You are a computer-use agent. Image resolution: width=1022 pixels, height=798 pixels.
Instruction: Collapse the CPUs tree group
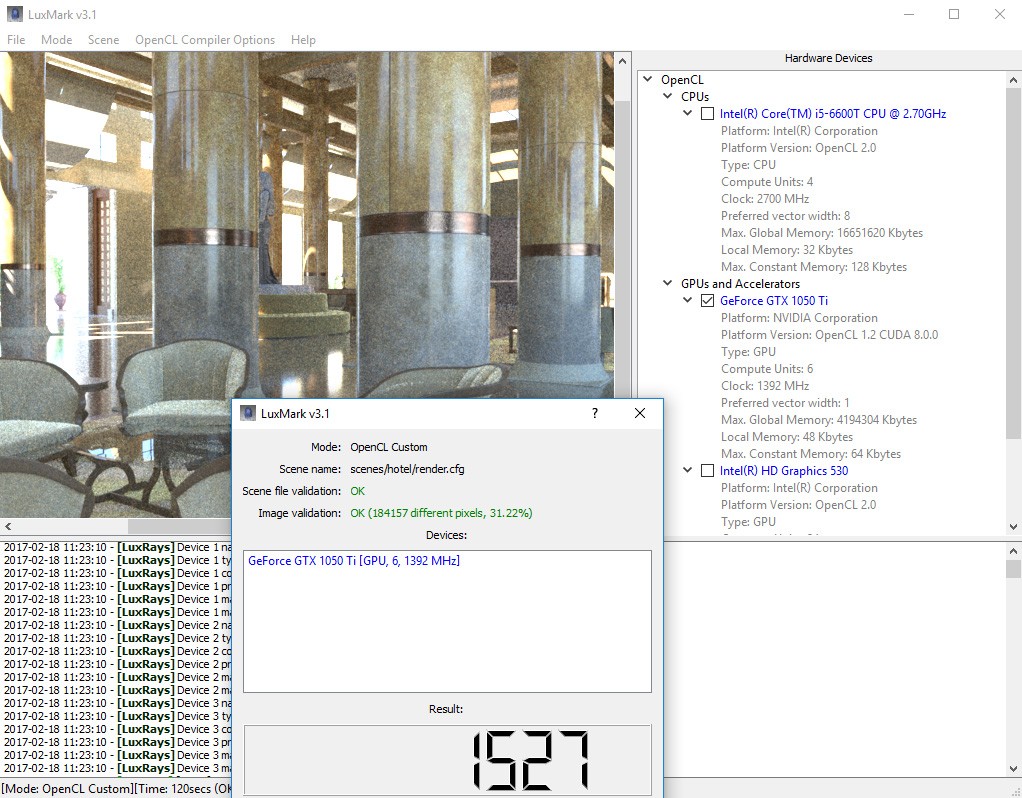click(668, 97)
